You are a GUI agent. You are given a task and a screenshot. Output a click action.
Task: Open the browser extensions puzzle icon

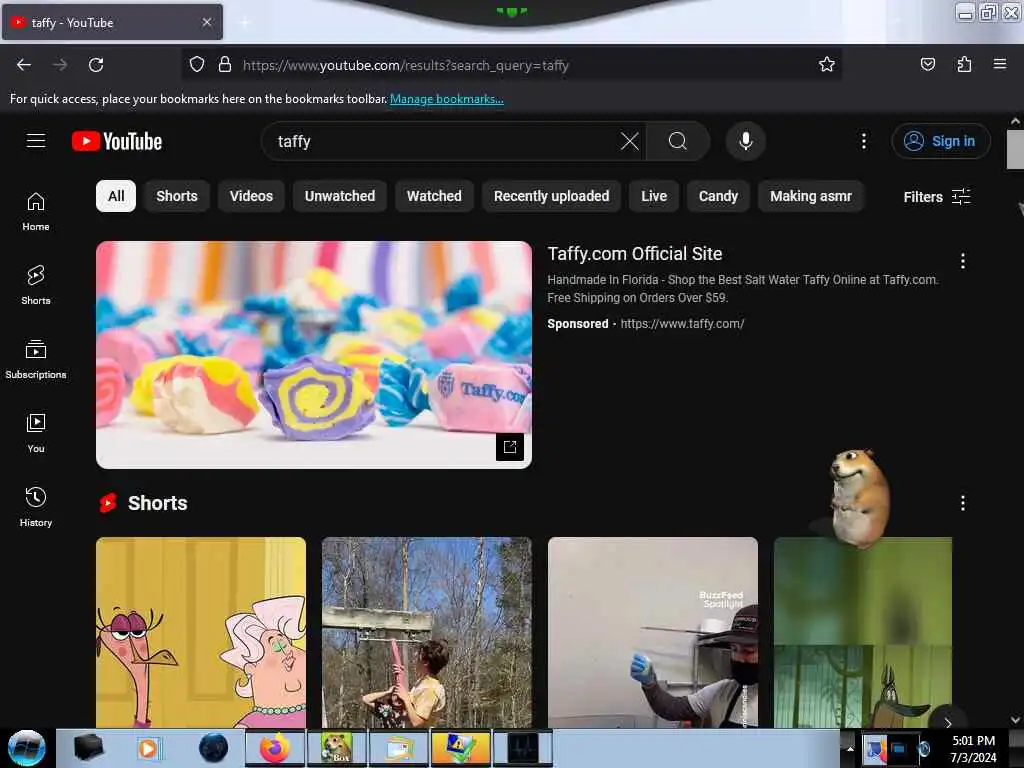coord(964,64)
